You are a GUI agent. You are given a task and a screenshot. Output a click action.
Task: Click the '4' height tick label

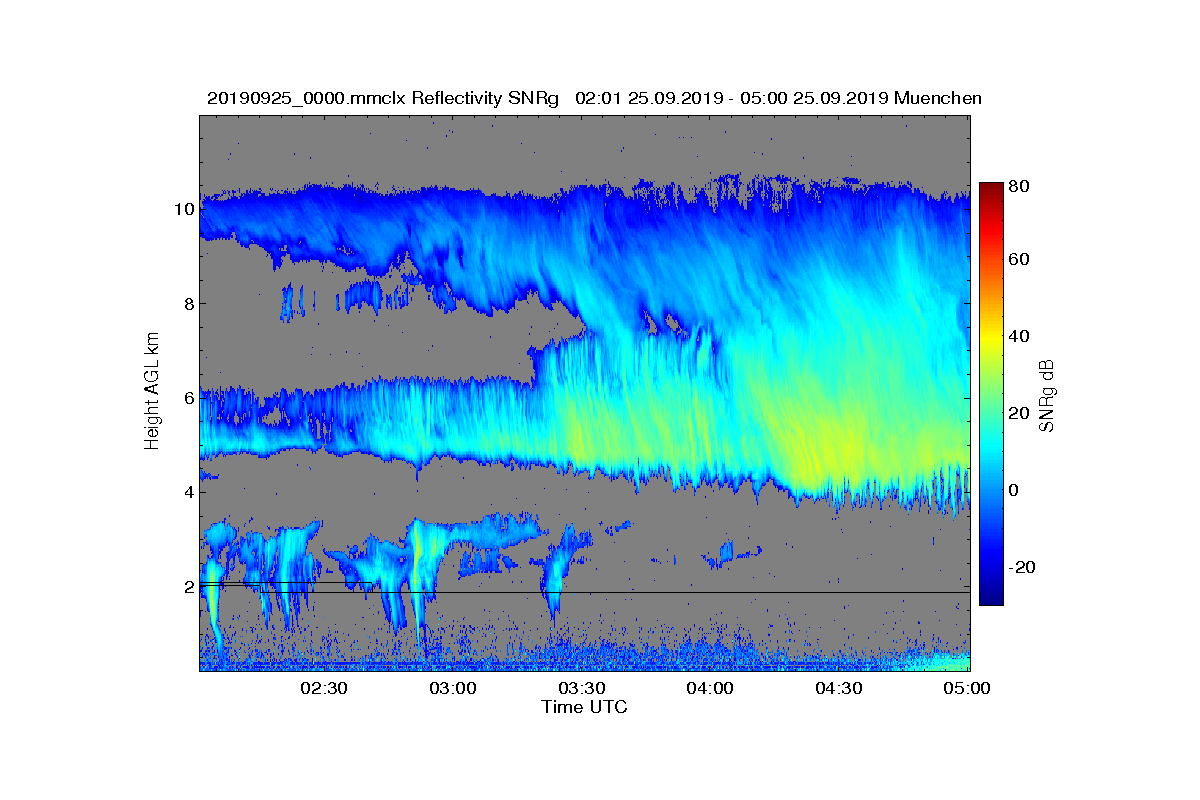189,492
